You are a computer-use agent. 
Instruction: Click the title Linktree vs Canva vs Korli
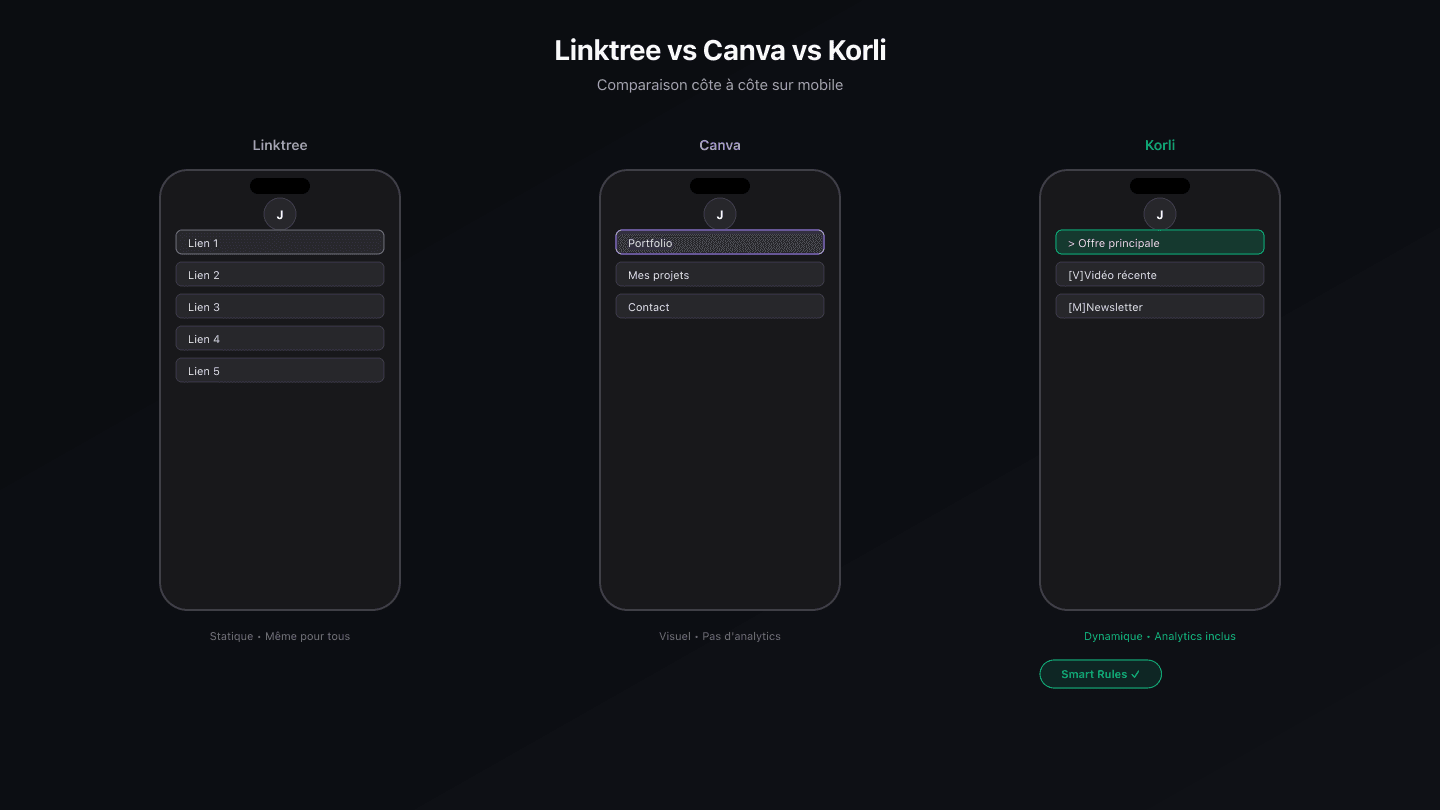(720, 50)
